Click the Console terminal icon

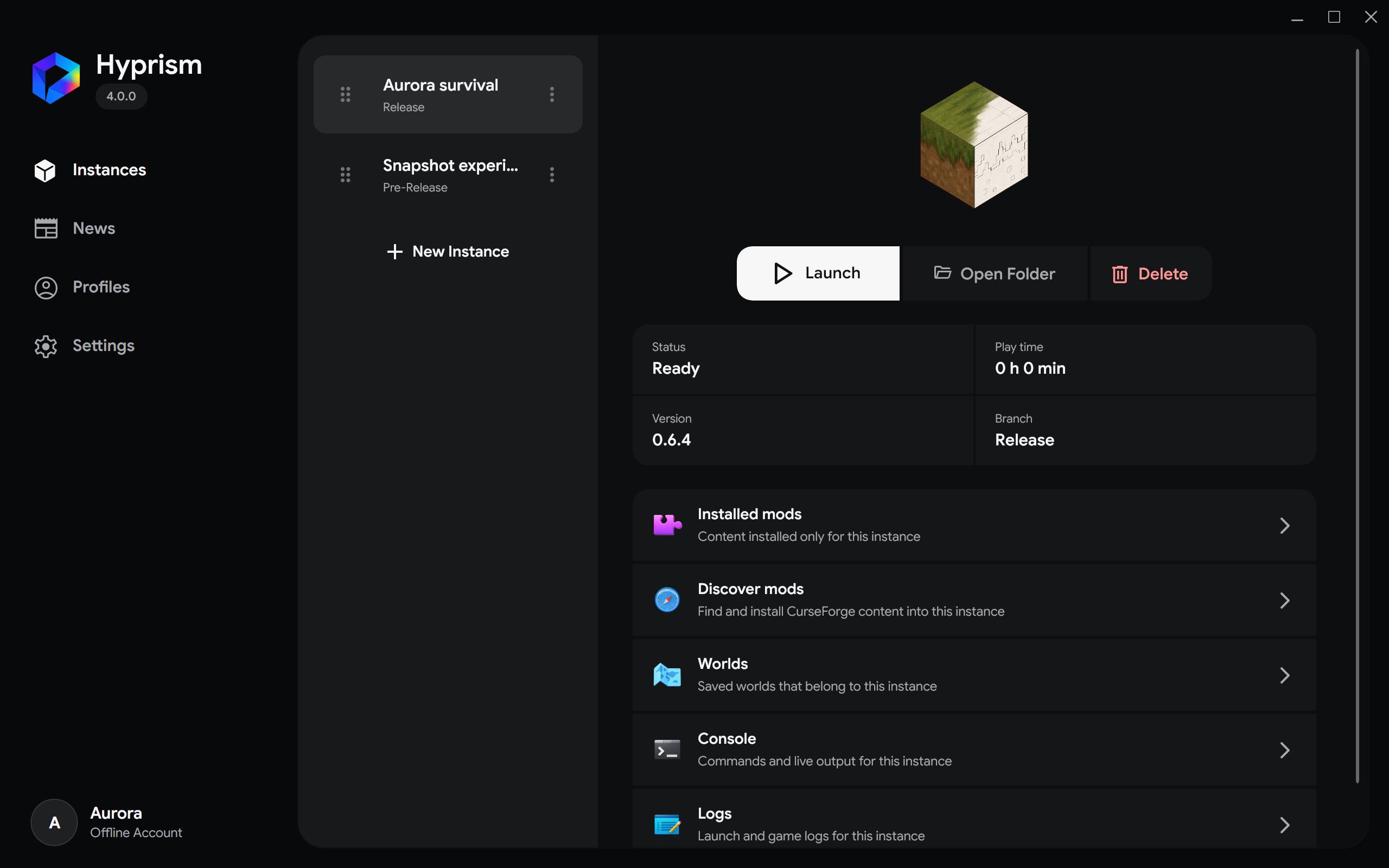tap(667, 749)
